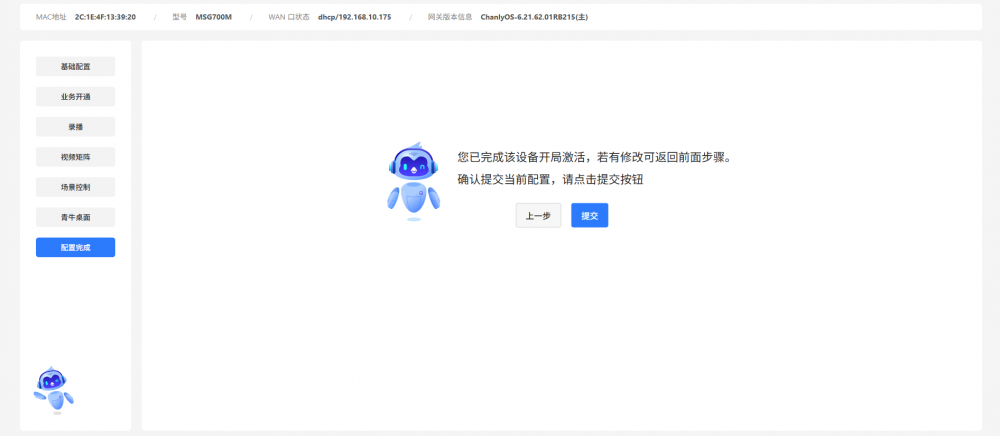The height and width of the screenshot is (436, 1000).
Task: Click the MAC地址 label in header
Action: pyautogui.click(x=51, y=17)
